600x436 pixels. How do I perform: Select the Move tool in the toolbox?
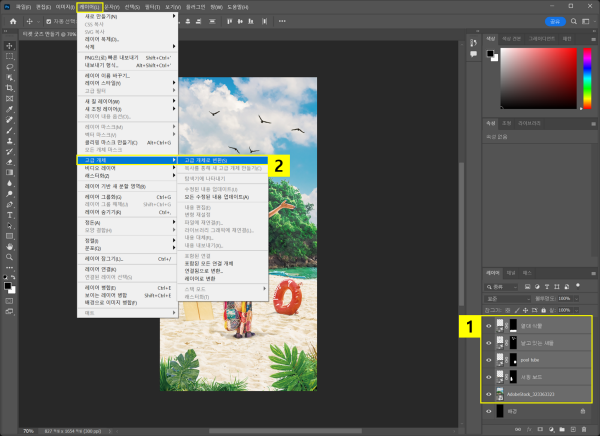click(x=10, y=46)
